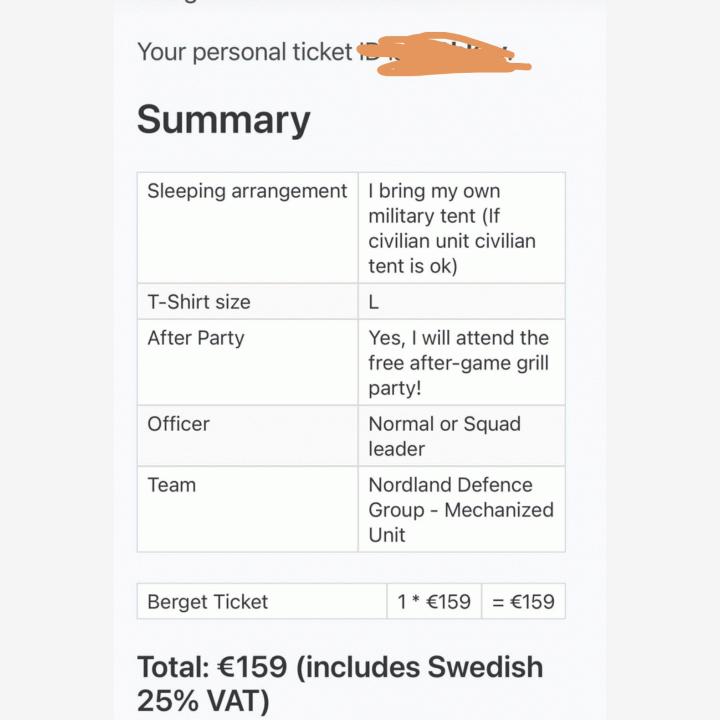This screenshot has width=720, height=720.
Task: Click the '= €159' subtotal cell
Action: [522, 602]
